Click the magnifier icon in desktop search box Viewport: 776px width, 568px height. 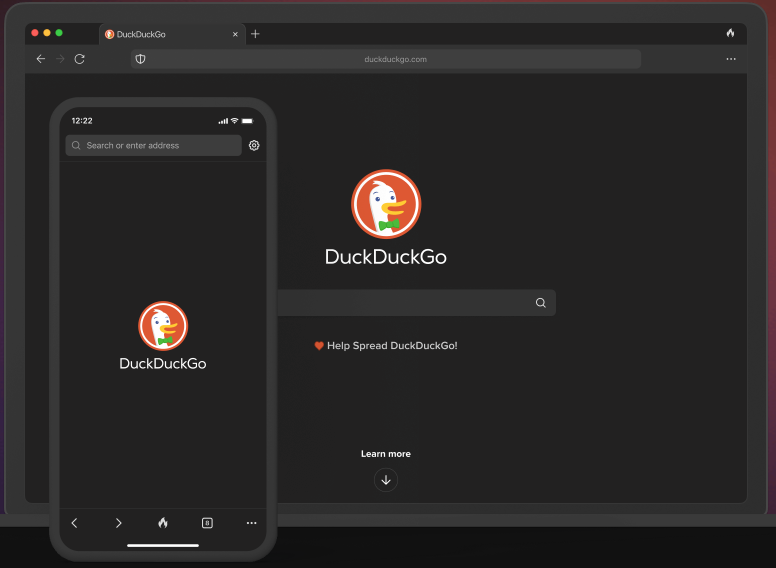(541, 303)
